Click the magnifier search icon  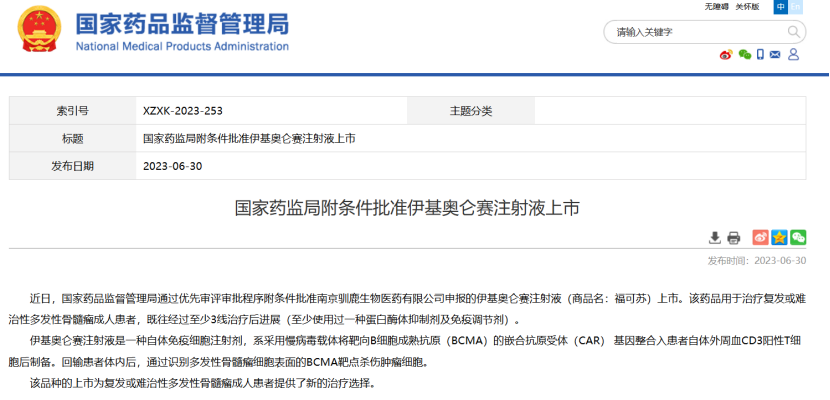(793, 32)
